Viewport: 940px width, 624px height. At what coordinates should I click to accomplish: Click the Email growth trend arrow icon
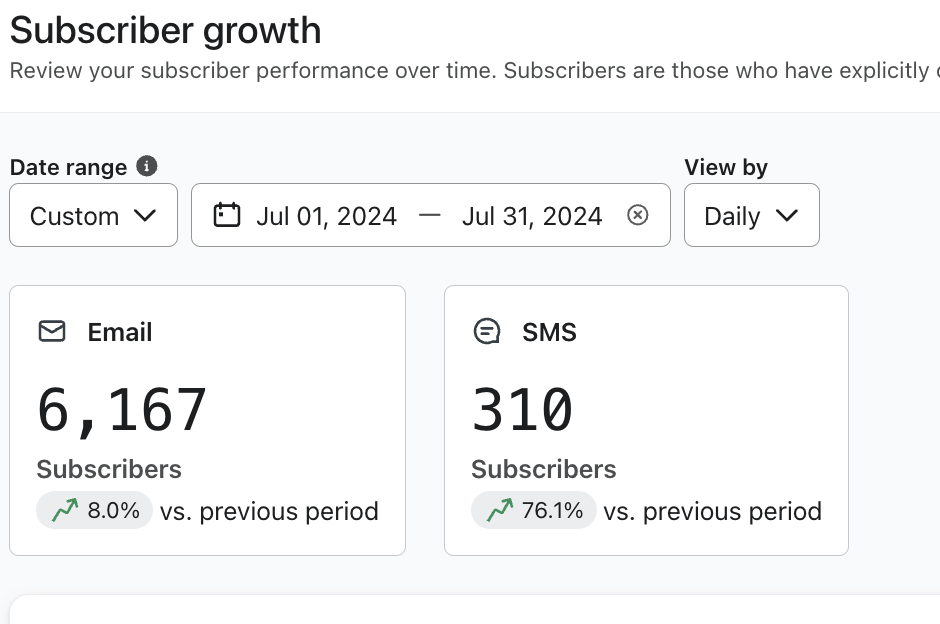tap(65, 511)
